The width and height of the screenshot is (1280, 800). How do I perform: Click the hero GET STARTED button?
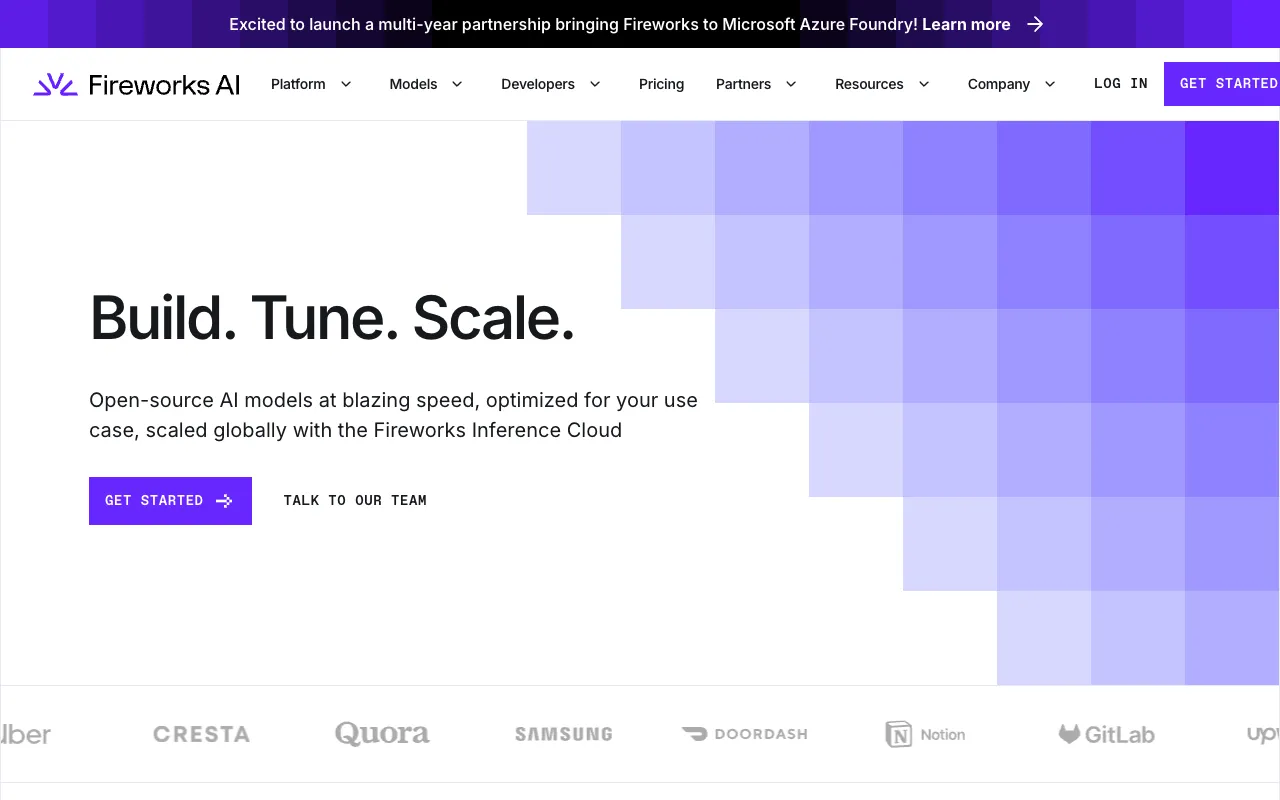(x=170, y=501)
